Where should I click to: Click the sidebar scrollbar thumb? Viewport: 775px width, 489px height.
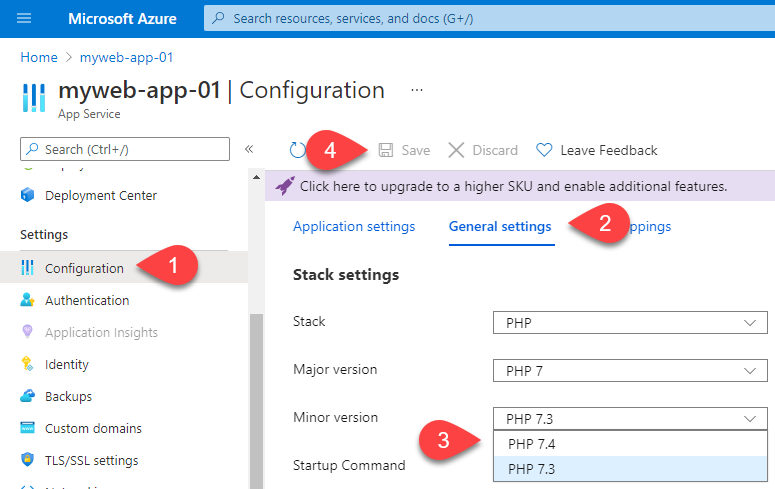256,401
